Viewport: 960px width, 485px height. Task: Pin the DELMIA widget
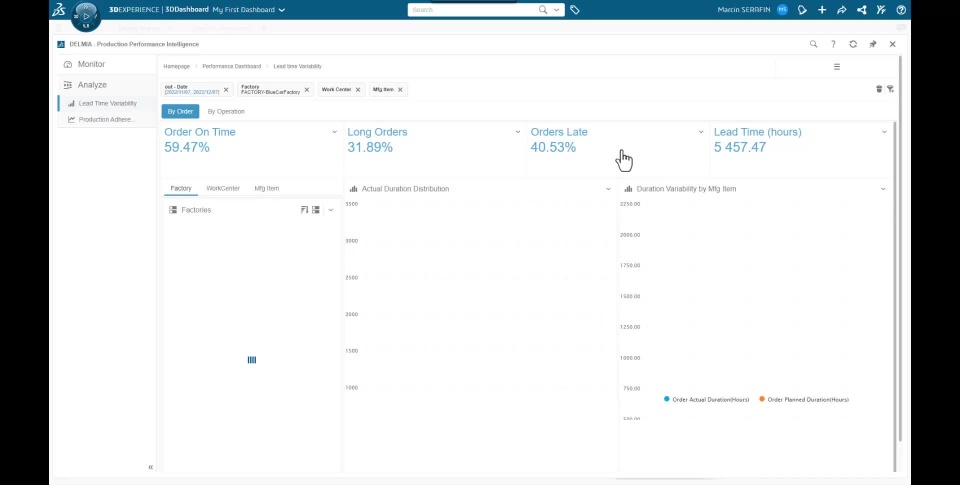click(872, 44)
